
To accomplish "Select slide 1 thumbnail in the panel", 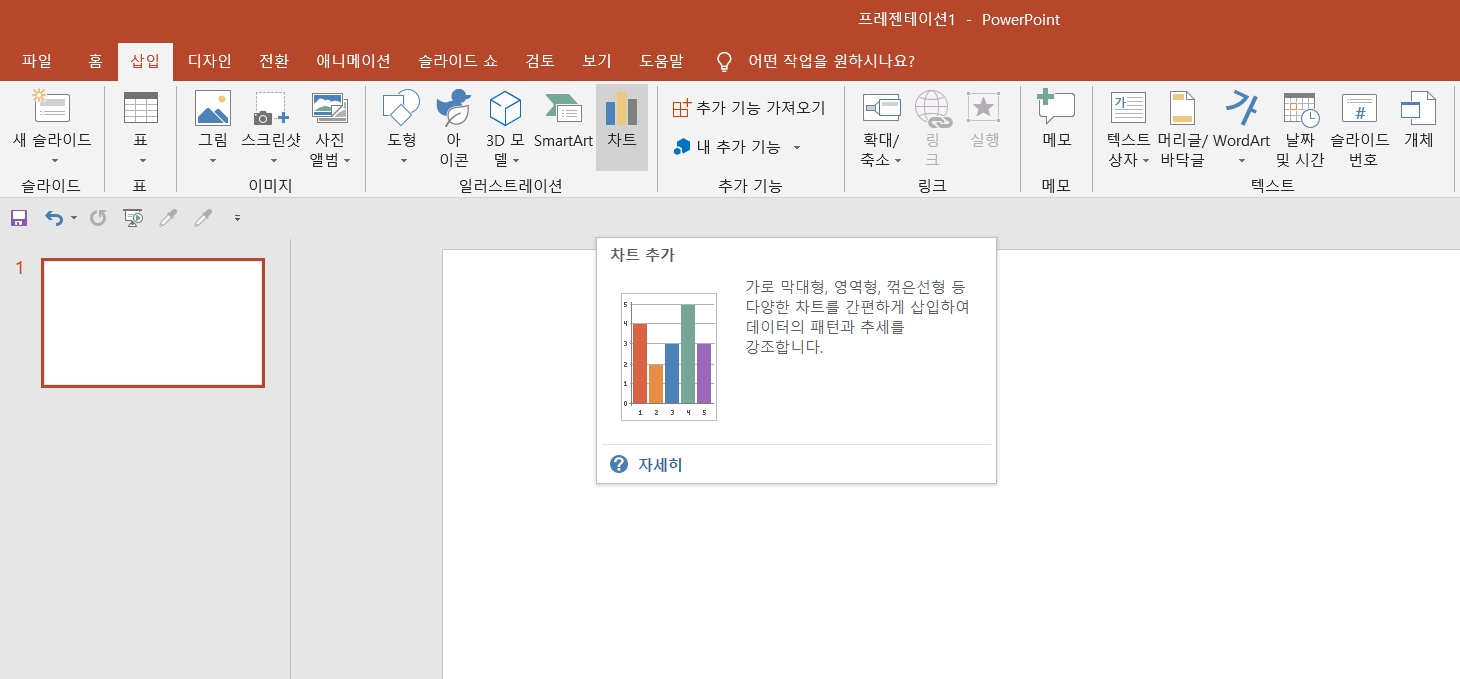I will [152, 322].
